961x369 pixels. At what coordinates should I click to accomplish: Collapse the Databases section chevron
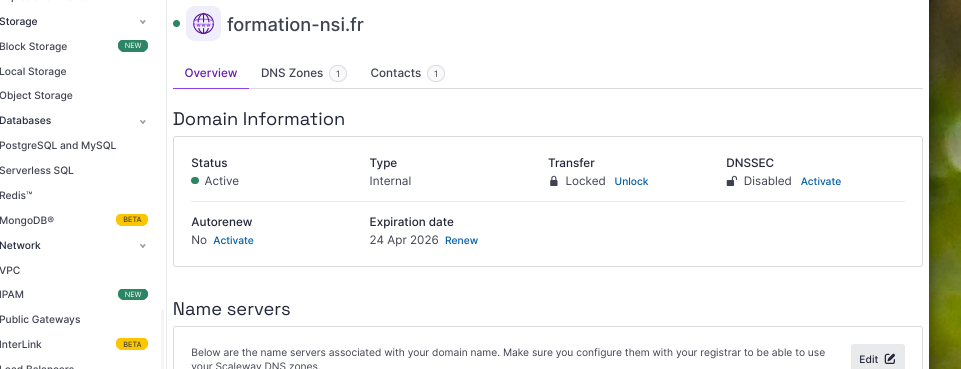point(143,121)
